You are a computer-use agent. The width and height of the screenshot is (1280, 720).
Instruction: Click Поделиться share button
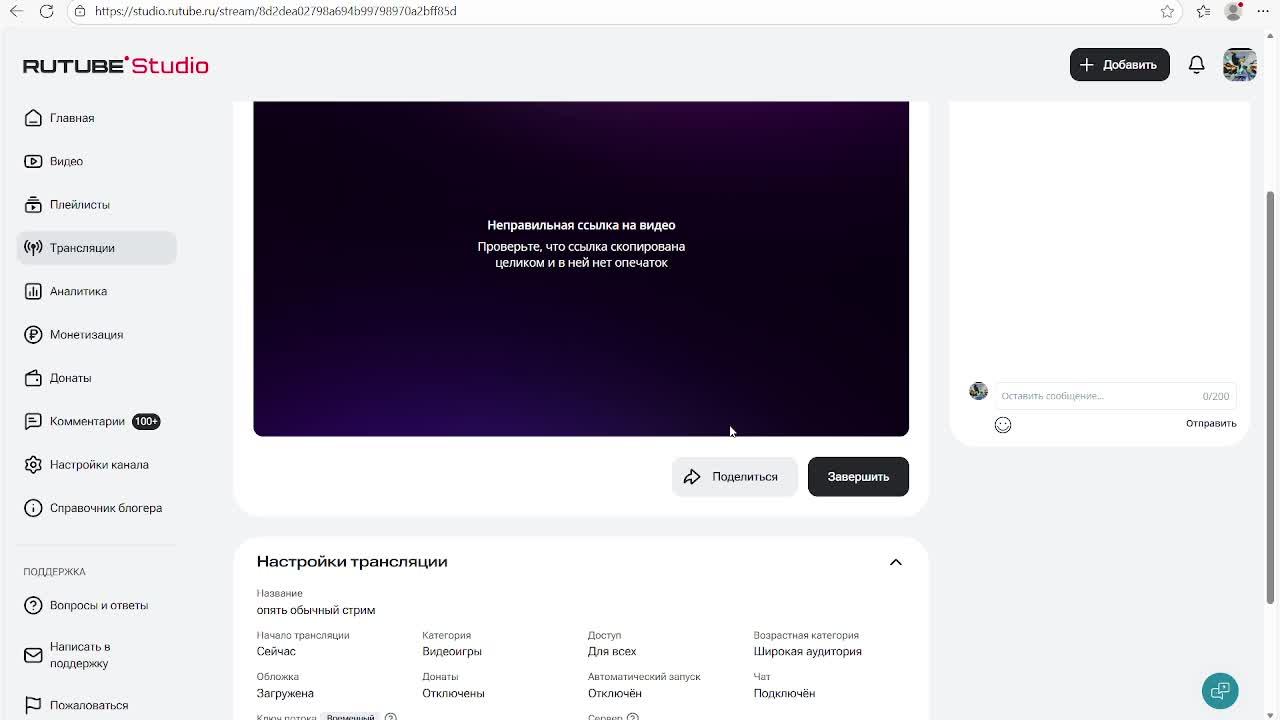[734, 477]
